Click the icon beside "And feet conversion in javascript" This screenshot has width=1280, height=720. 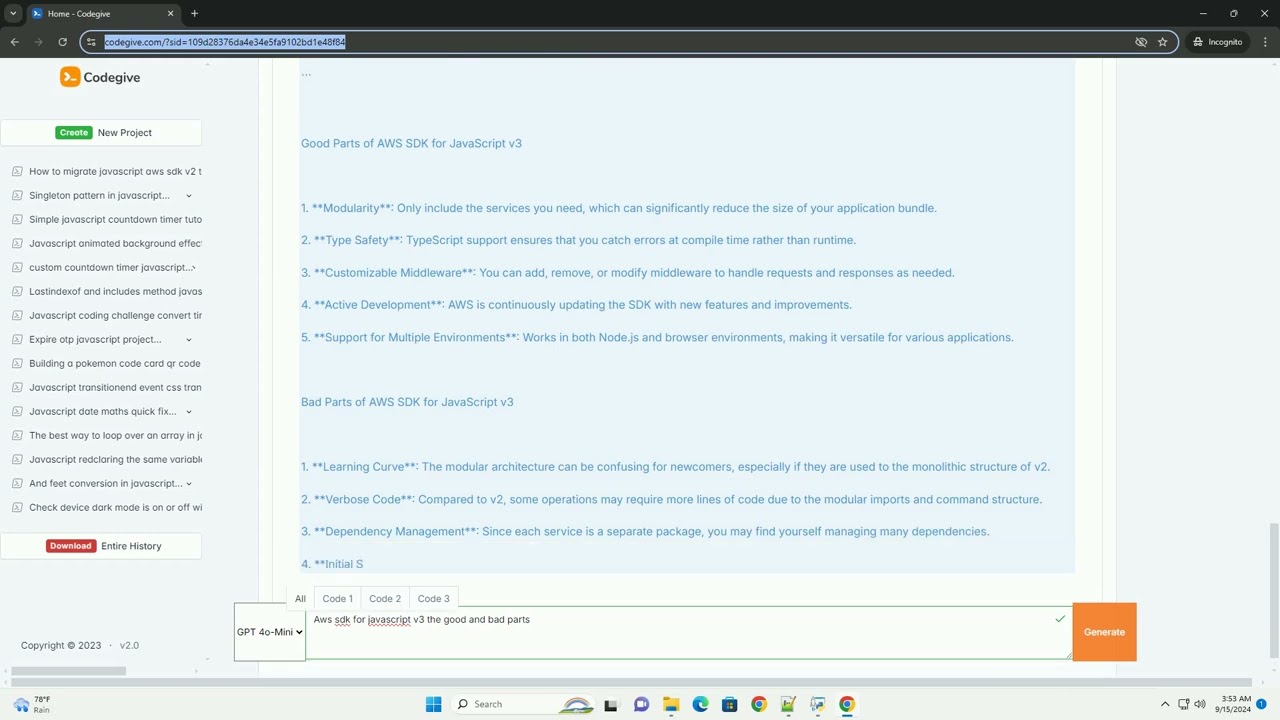click(x=17, y=483)
